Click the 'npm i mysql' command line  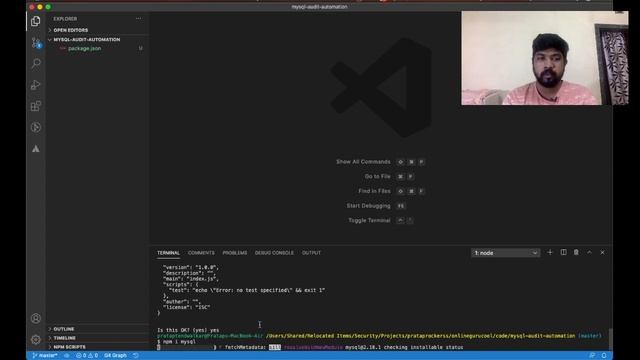(176, 342)
